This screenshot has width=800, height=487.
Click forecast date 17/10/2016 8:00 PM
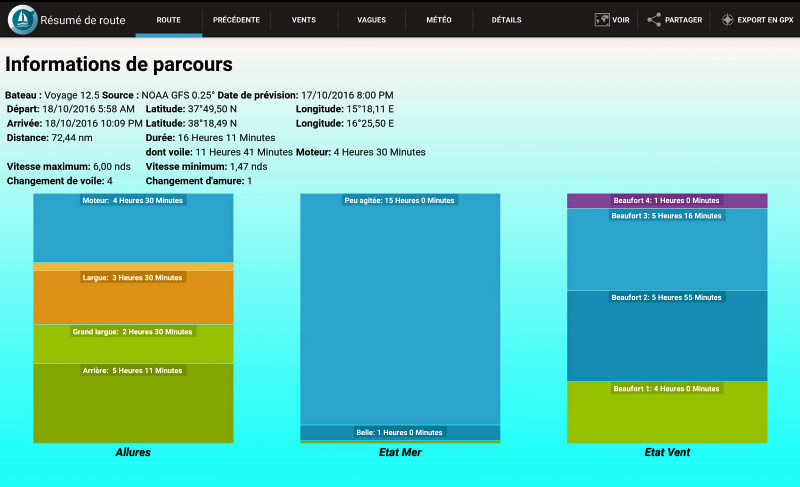click(x=347, y=95)
